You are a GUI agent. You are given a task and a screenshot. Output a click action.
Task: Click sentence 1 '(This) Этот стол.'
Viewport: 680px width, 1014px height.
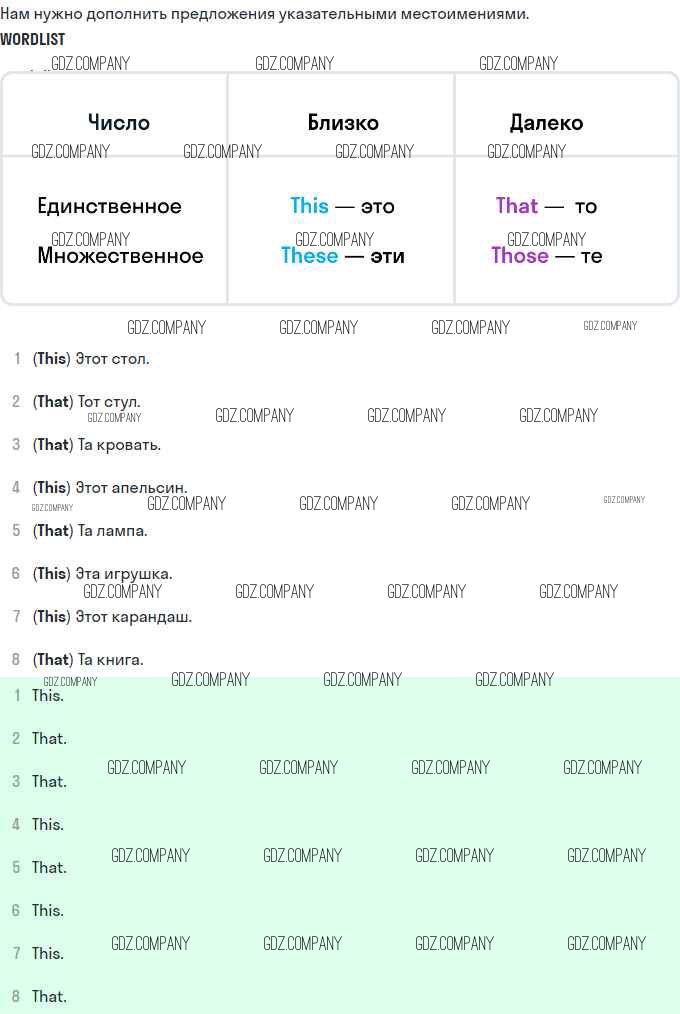pos(91,359)
